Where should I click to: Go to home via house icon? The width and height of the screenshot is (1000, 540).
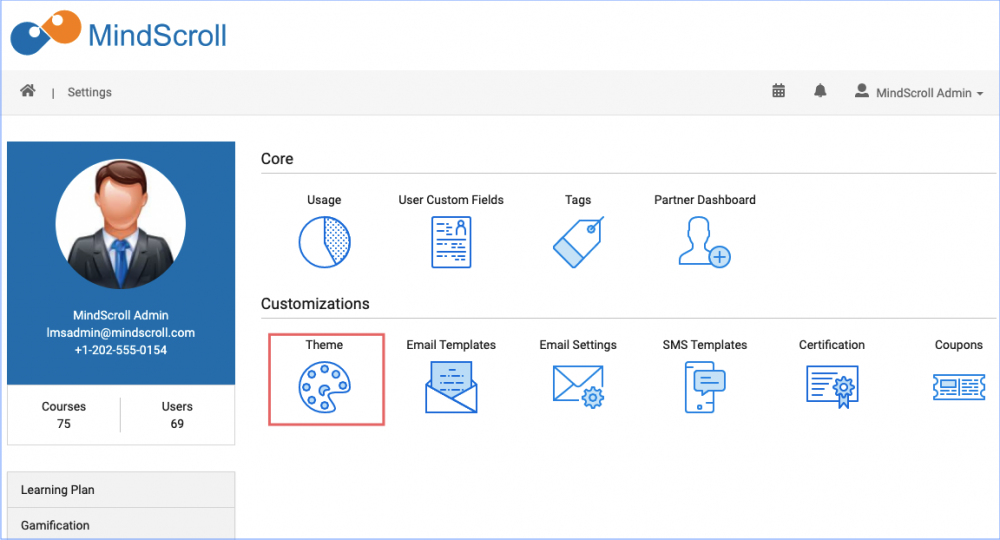tap(27, 91)
